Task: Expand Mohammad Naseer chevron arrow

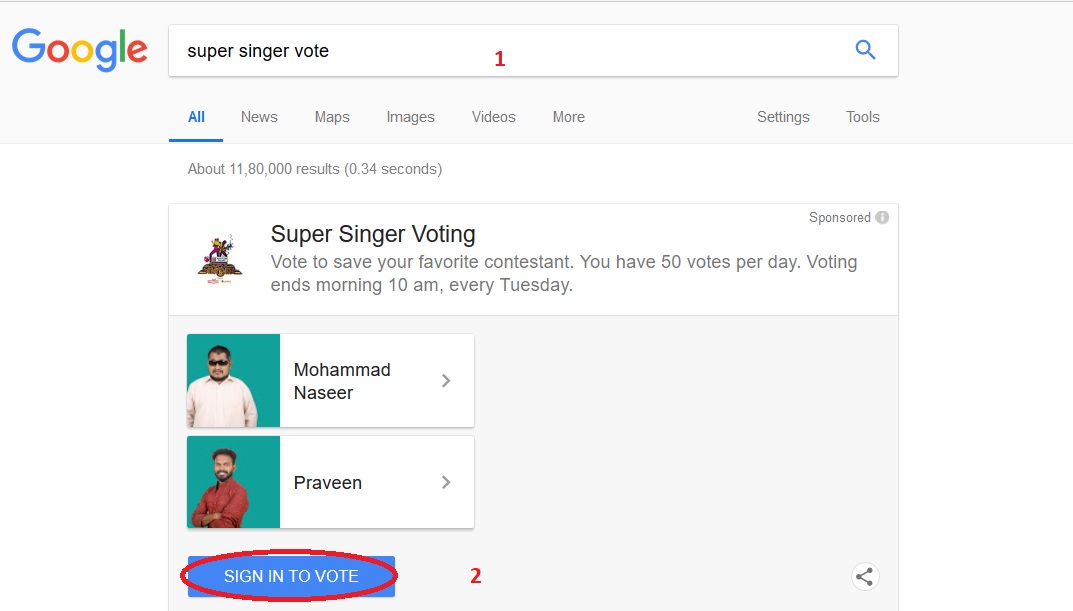Action: (x=446, y=381)
